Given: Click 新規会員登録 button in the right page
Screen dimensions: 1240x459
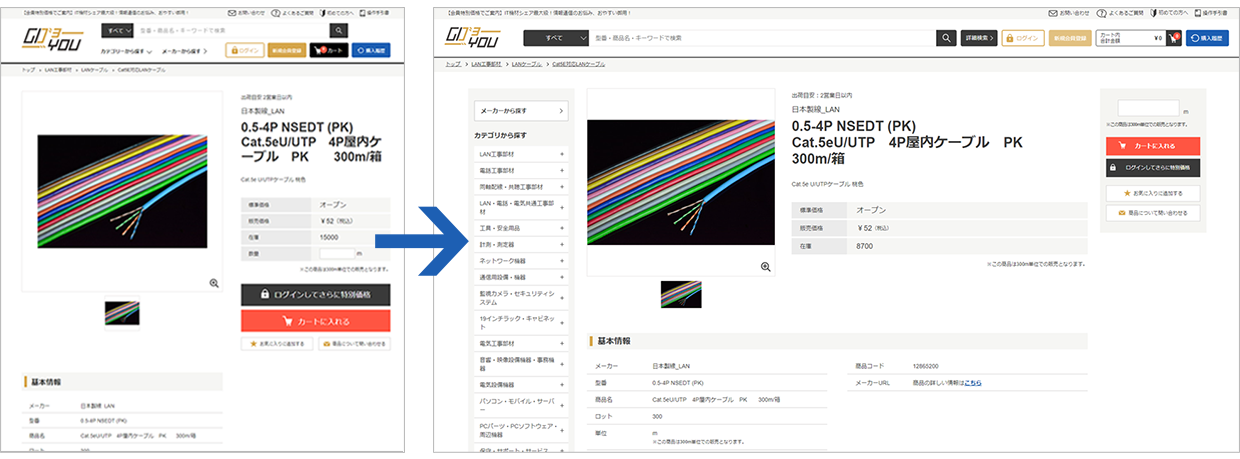Looking at the screenshot, I should coord(1070,38).
